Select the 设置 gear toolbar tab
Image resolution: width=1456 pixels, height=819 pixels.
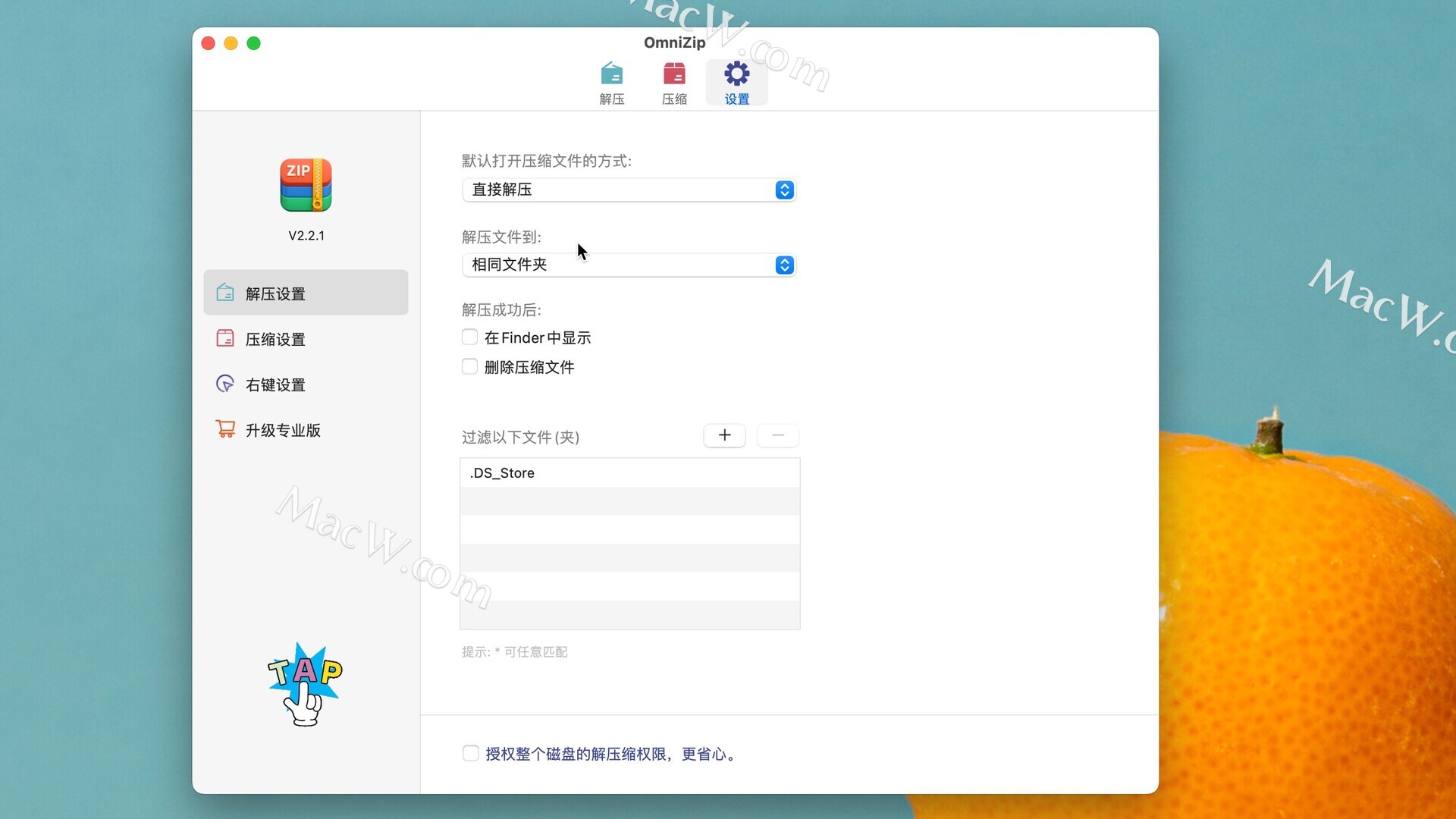(x=736, y=83)
